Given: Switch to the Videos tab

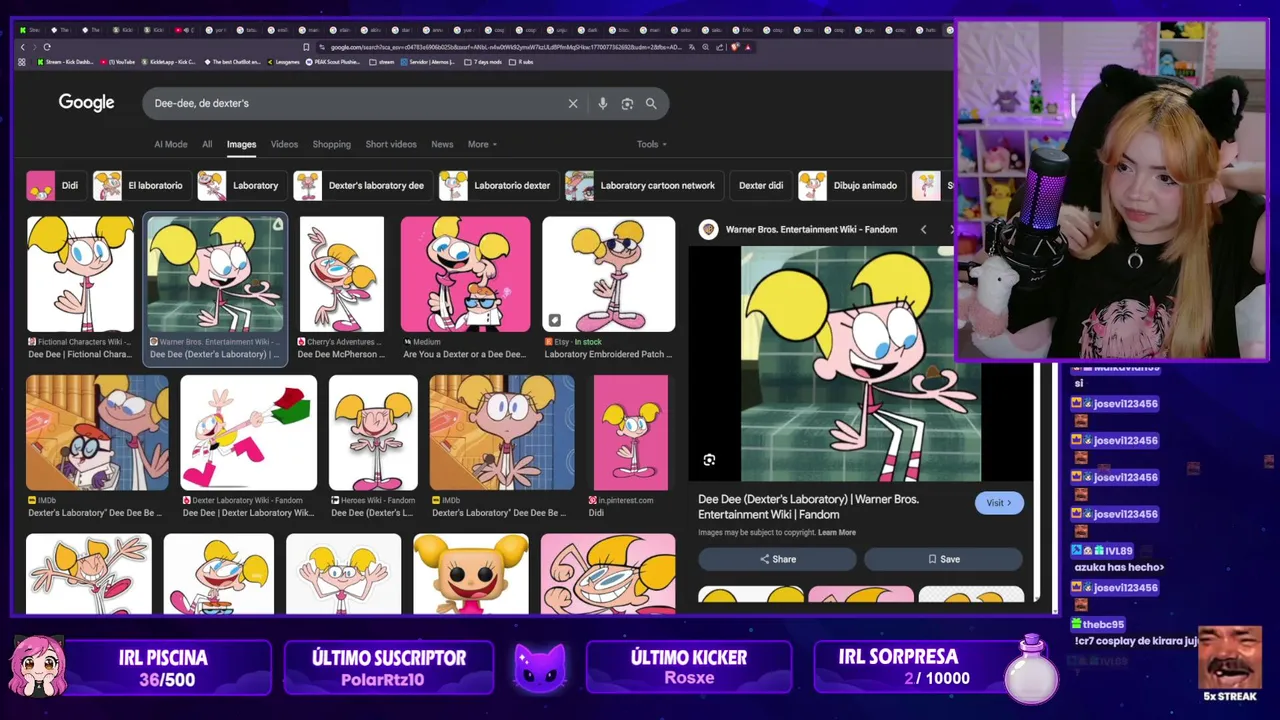Looking at the screenshot, I should click(x=284, y=144).
